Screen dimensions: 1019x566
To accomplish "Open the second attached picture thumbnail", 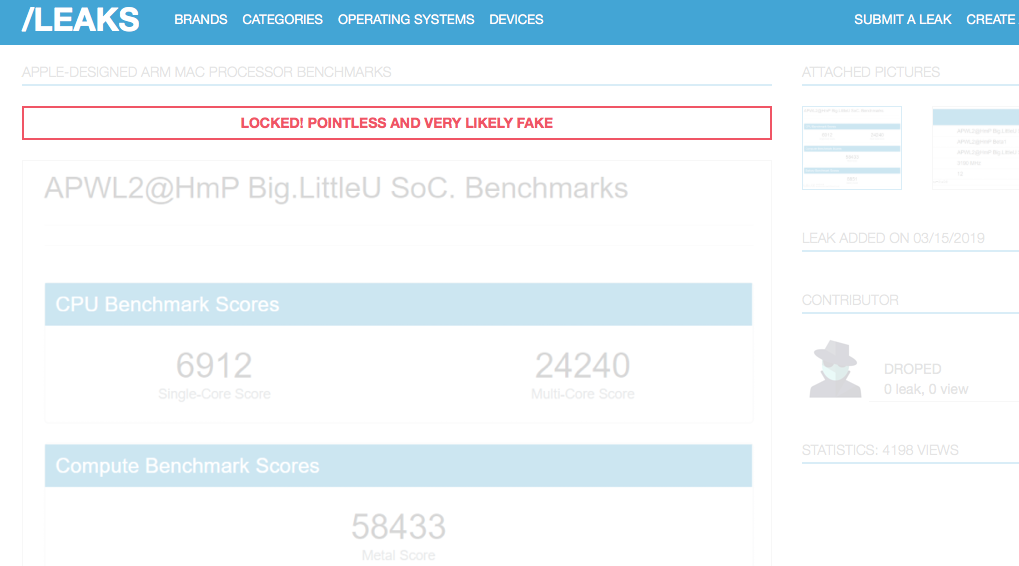I will pos(975,148).
